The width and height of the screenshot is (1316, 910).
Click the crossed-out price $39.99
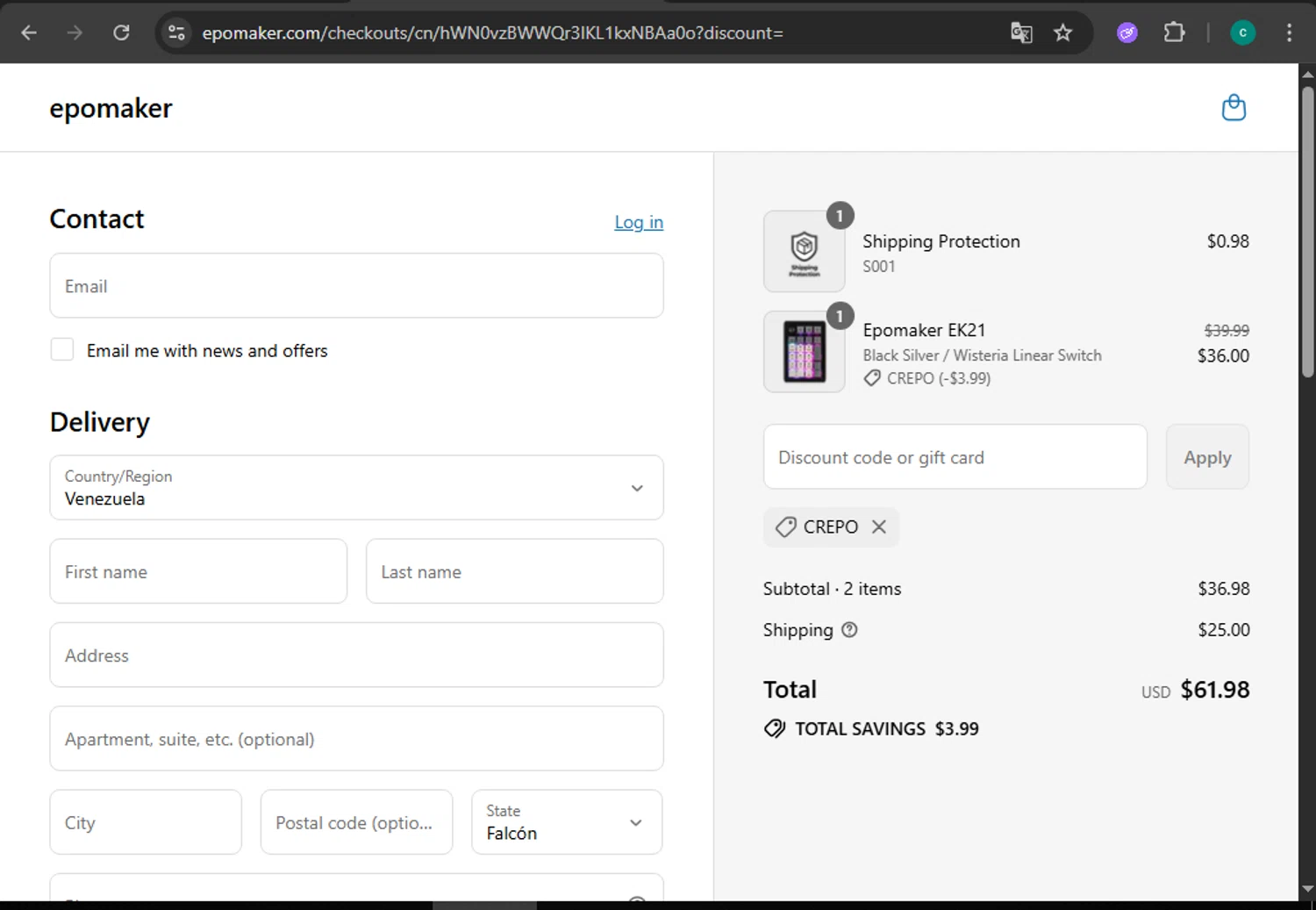click(1227, 331)
